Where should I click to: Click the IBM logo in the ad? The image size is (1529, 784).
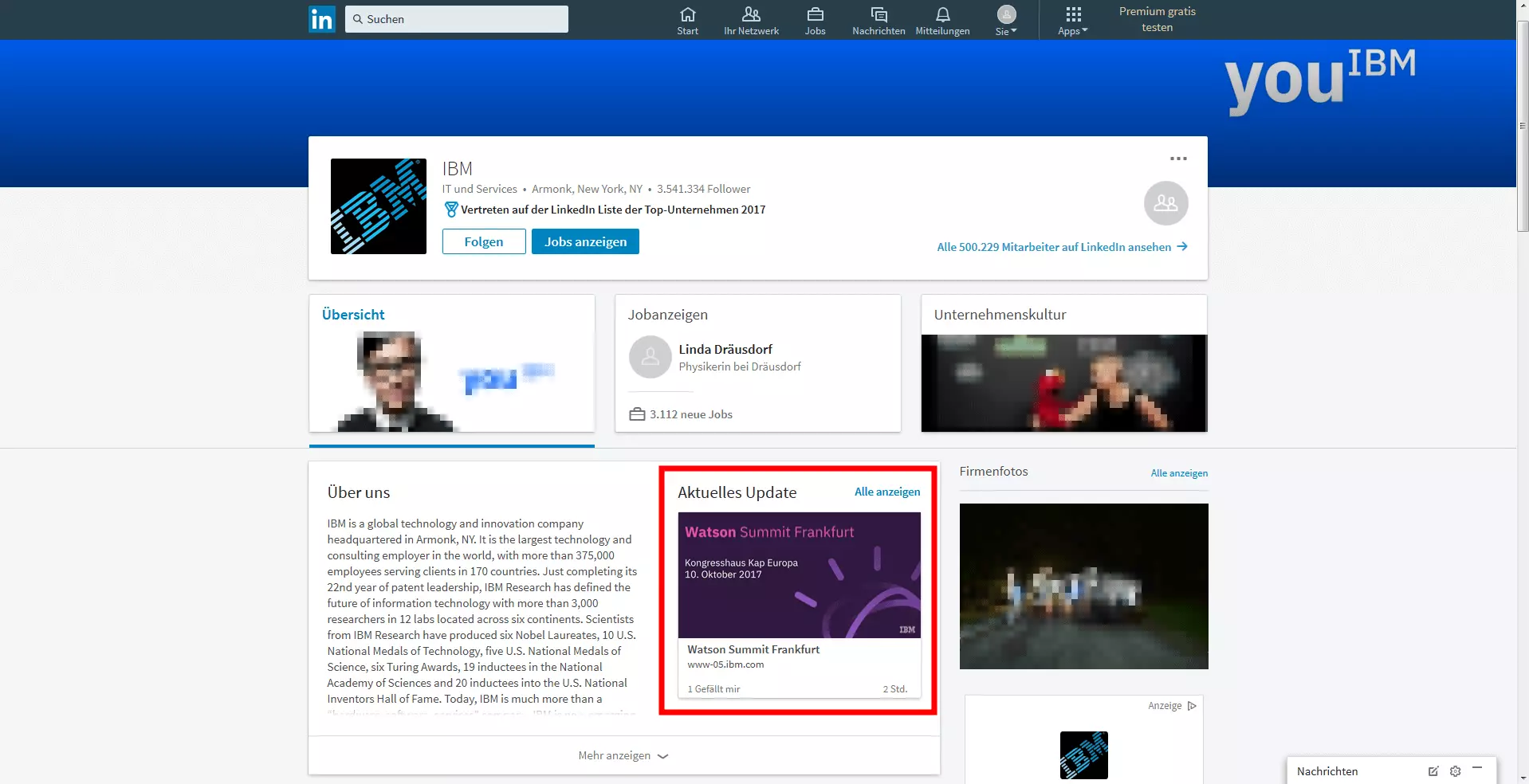(x=1083, y=755)
